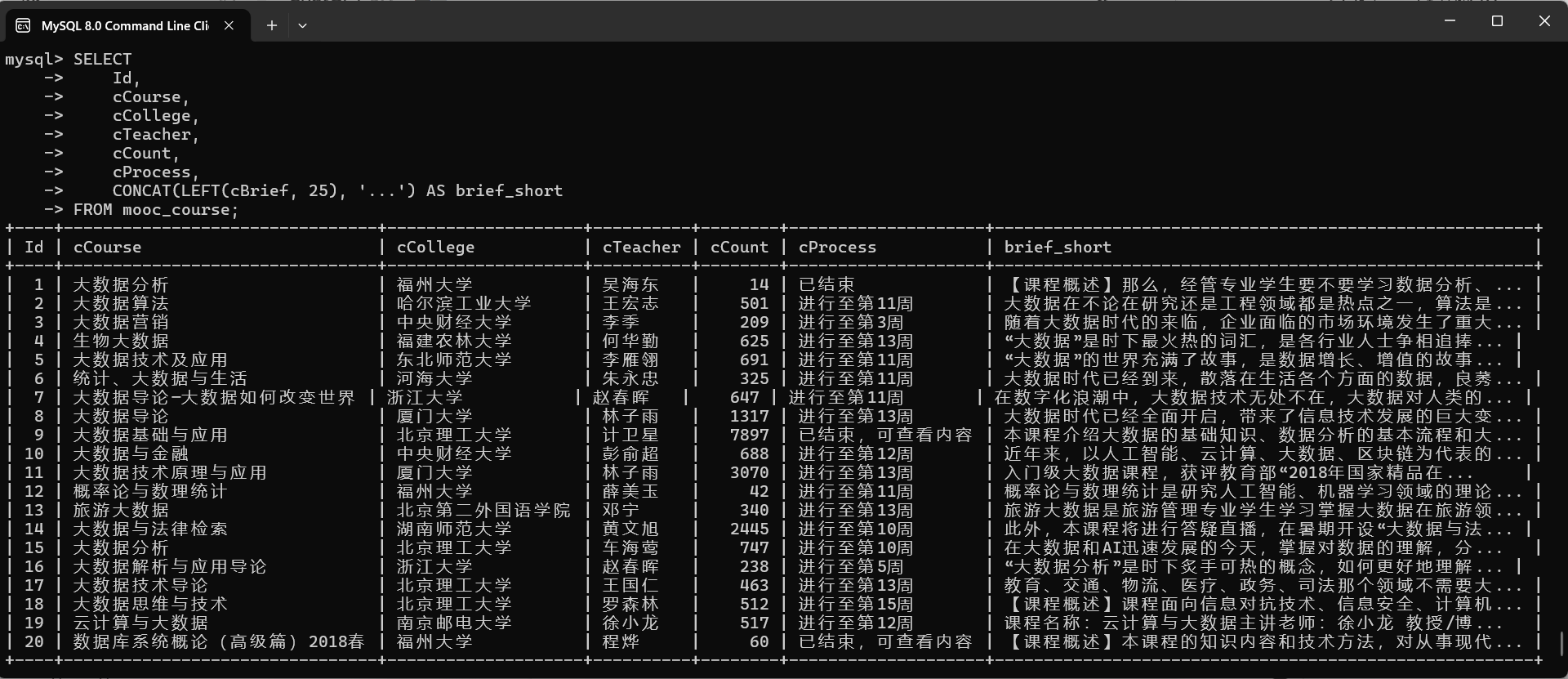This screenshot has height=679, width=1568.
Task: Click teacher name 吴海东
Action: coord(630,284)
